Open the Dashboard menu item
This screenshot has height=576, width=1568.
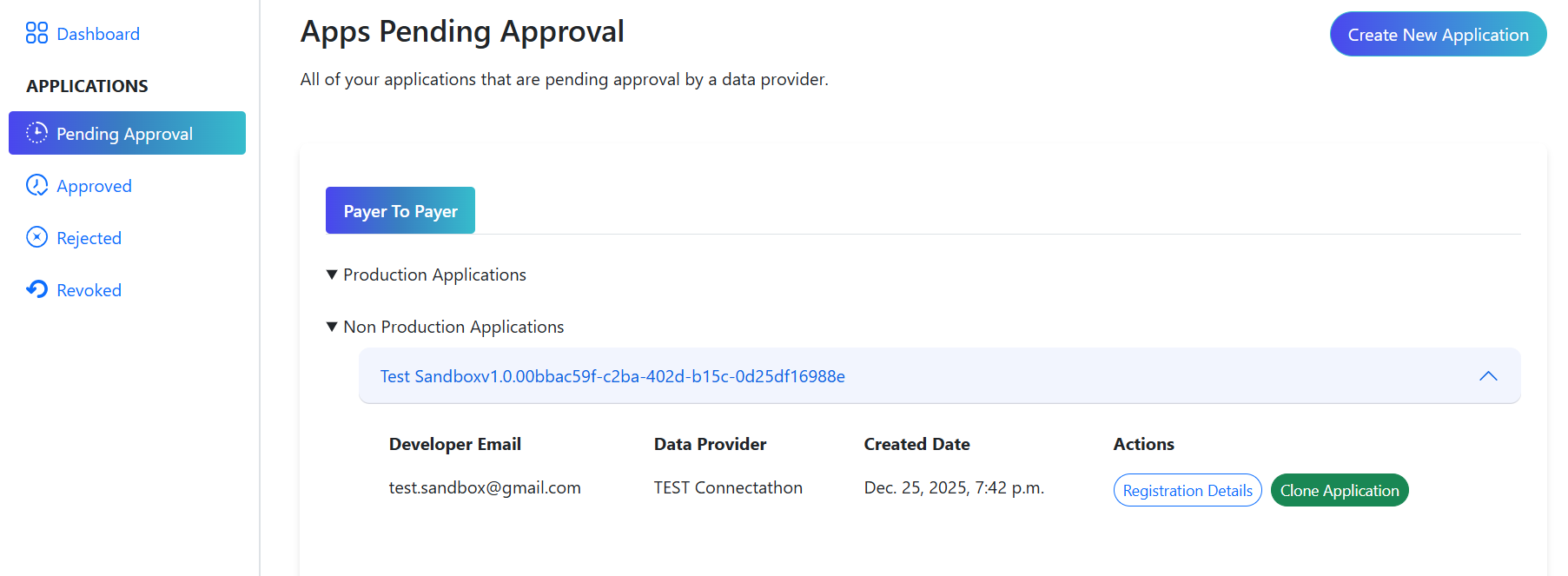pyautogui.click(x=97, y=34)
